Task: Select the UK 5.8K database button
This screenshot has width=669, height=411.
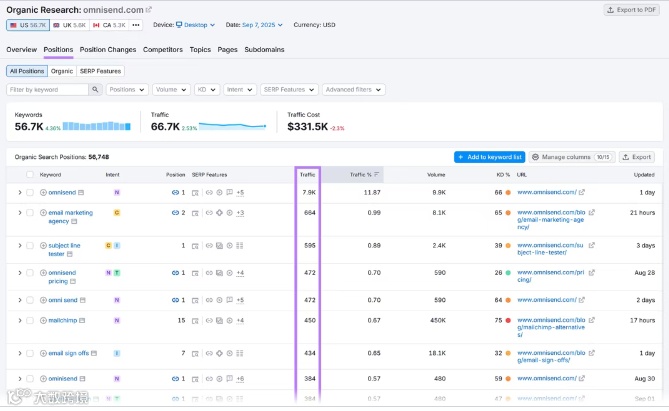Action: (x=69, y=25)
